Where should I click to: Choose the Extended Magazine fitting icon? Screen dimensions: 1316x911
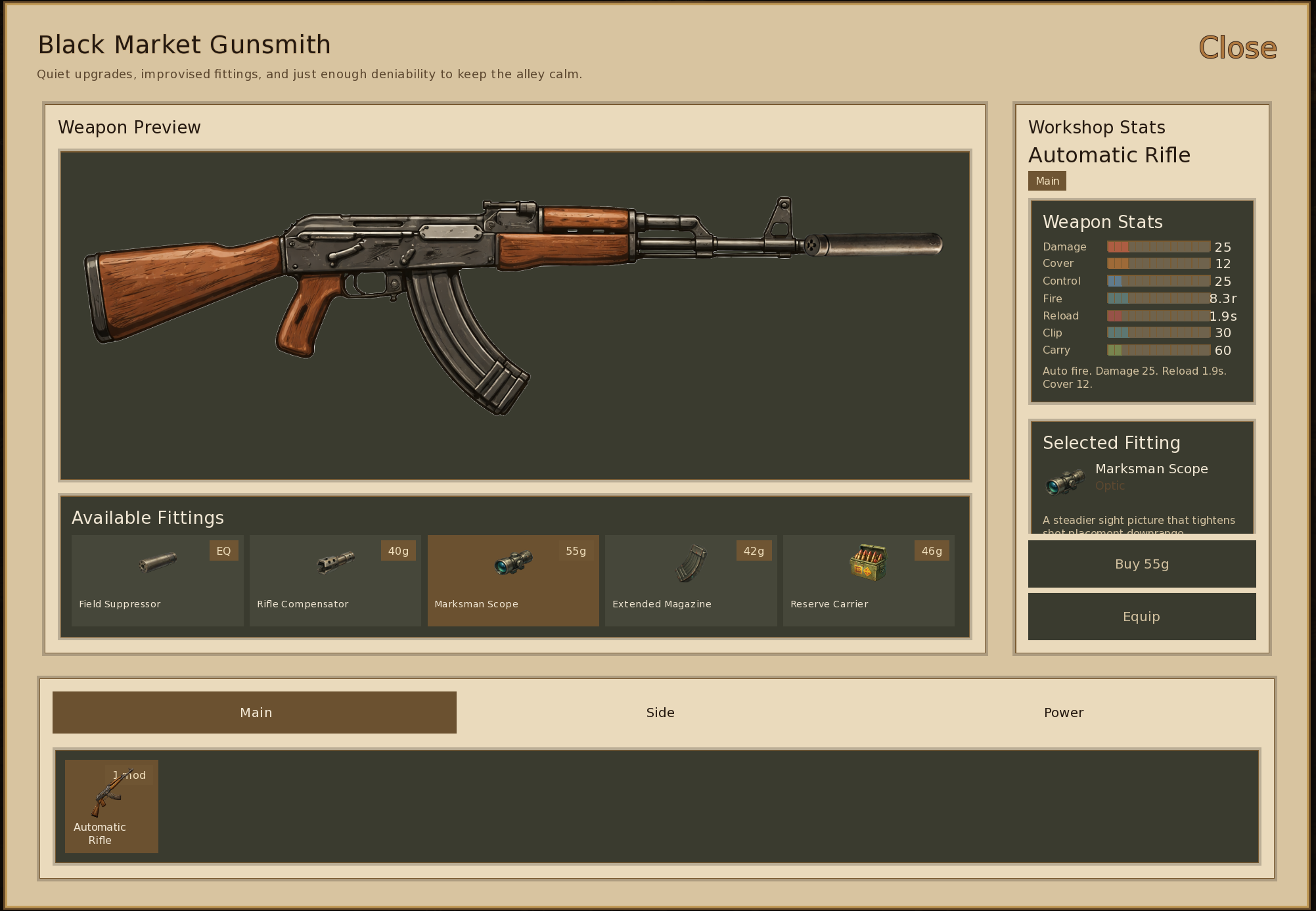click(691, 563)
